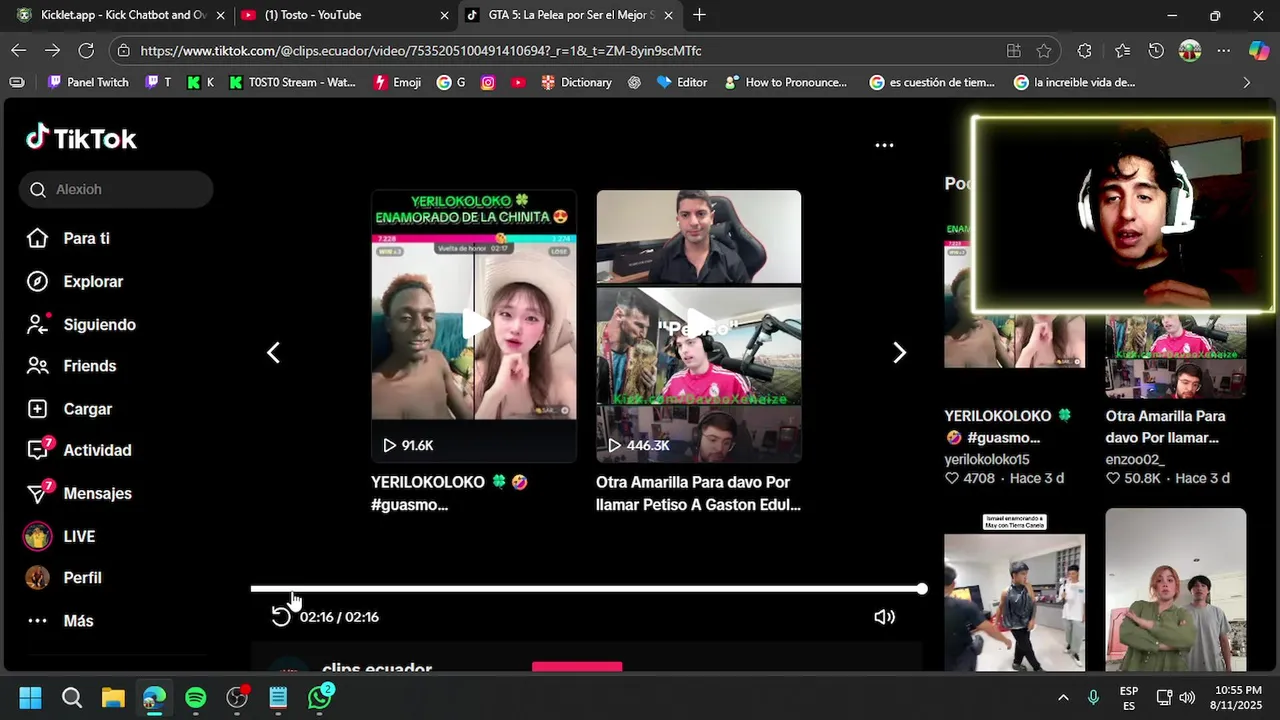The image size is (1280, 720).
Task: Open the Editor bookmark
Action: click(681, 82)
